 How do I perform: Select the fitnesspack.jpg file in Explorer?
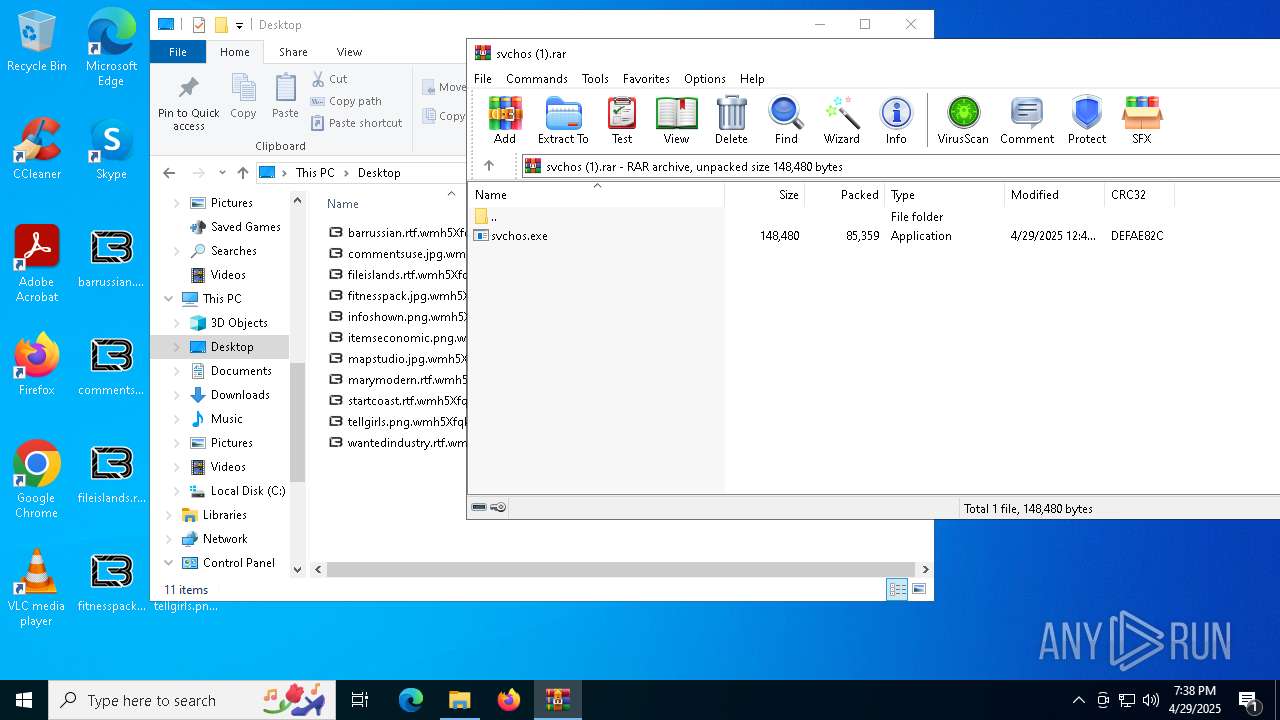pyautogui.click(x=397, y=296)
